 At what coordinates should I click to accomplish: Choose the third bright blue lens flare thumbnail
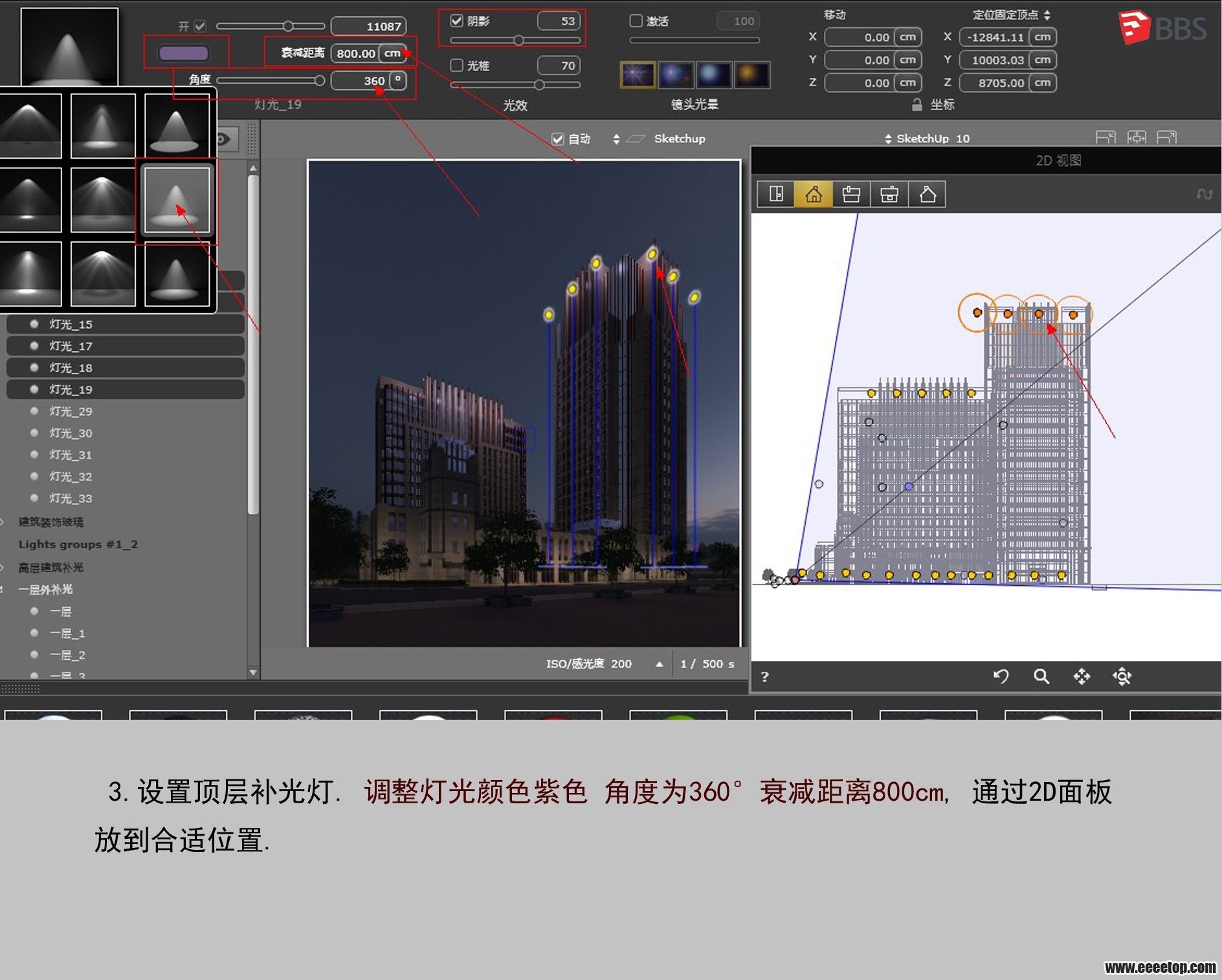(x=714, y=75)
